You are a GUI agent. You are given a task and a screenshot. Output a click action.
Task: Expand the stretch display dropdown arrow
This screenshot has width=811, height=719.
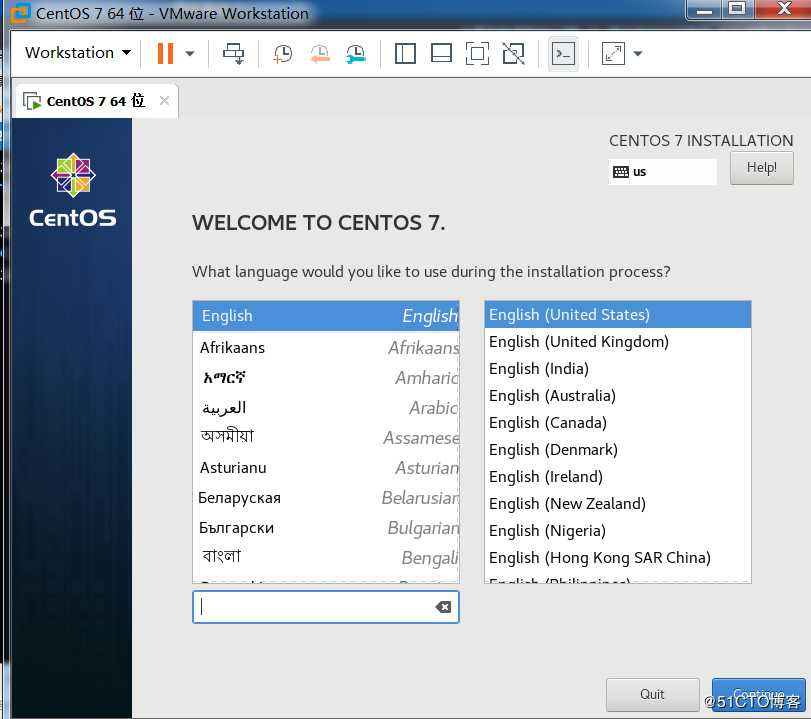638,53
